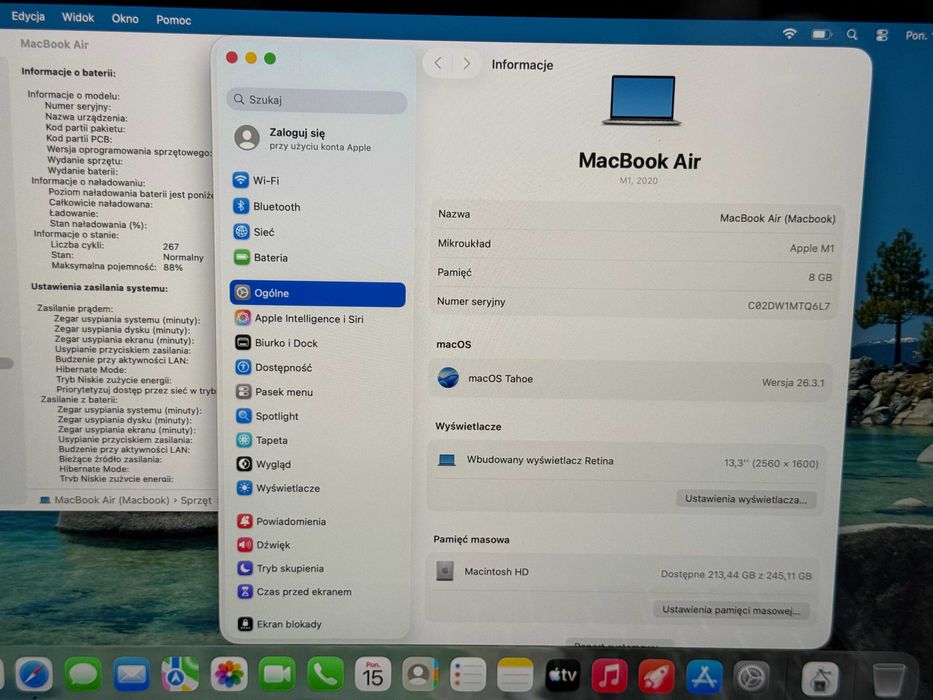This screenshot has height=700, width=933.
Task: Click the Pamięć 8 GB row
Action: point(634,275)
